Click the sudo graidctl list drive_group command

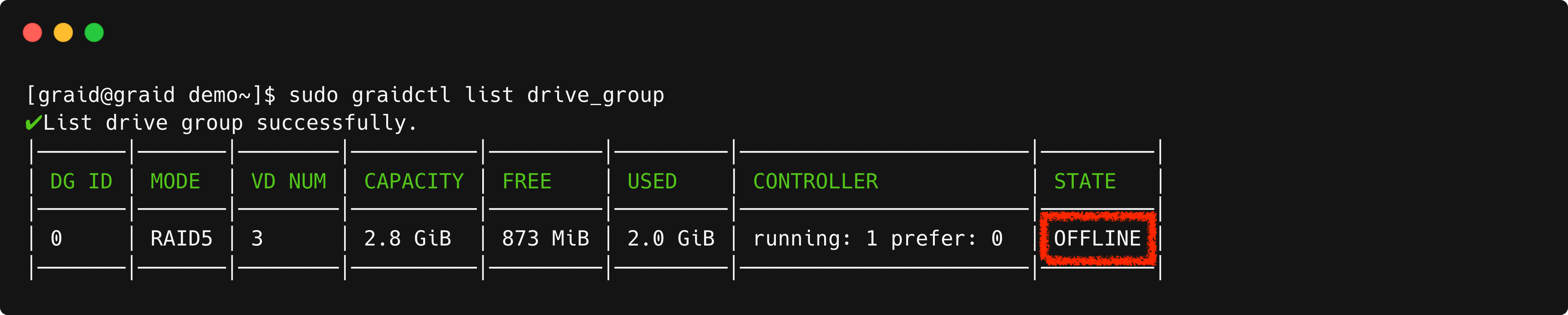click(x=476, y=95)
